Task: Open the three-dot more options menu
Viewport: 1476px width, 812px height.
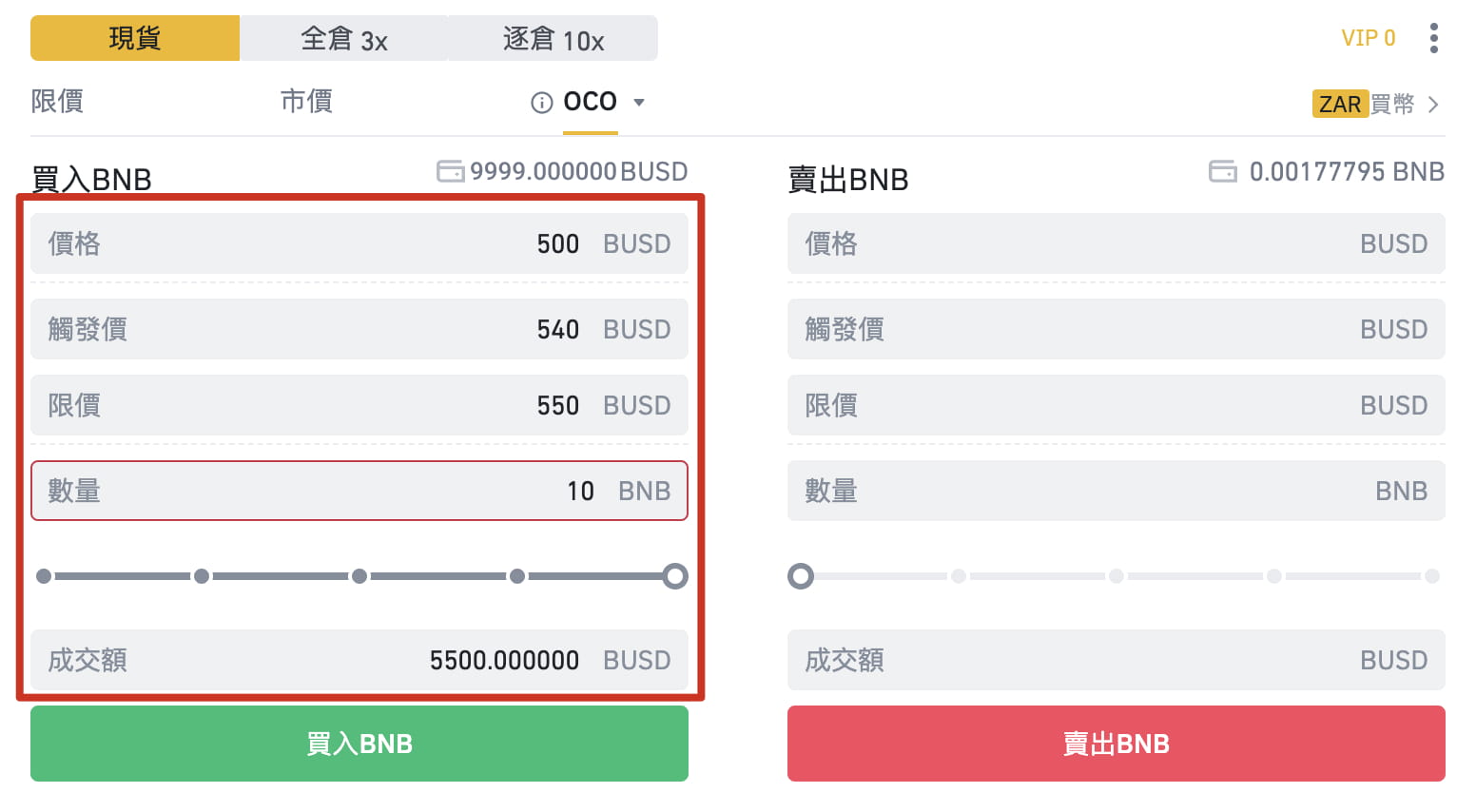Action: click(x=1433, y=38)
